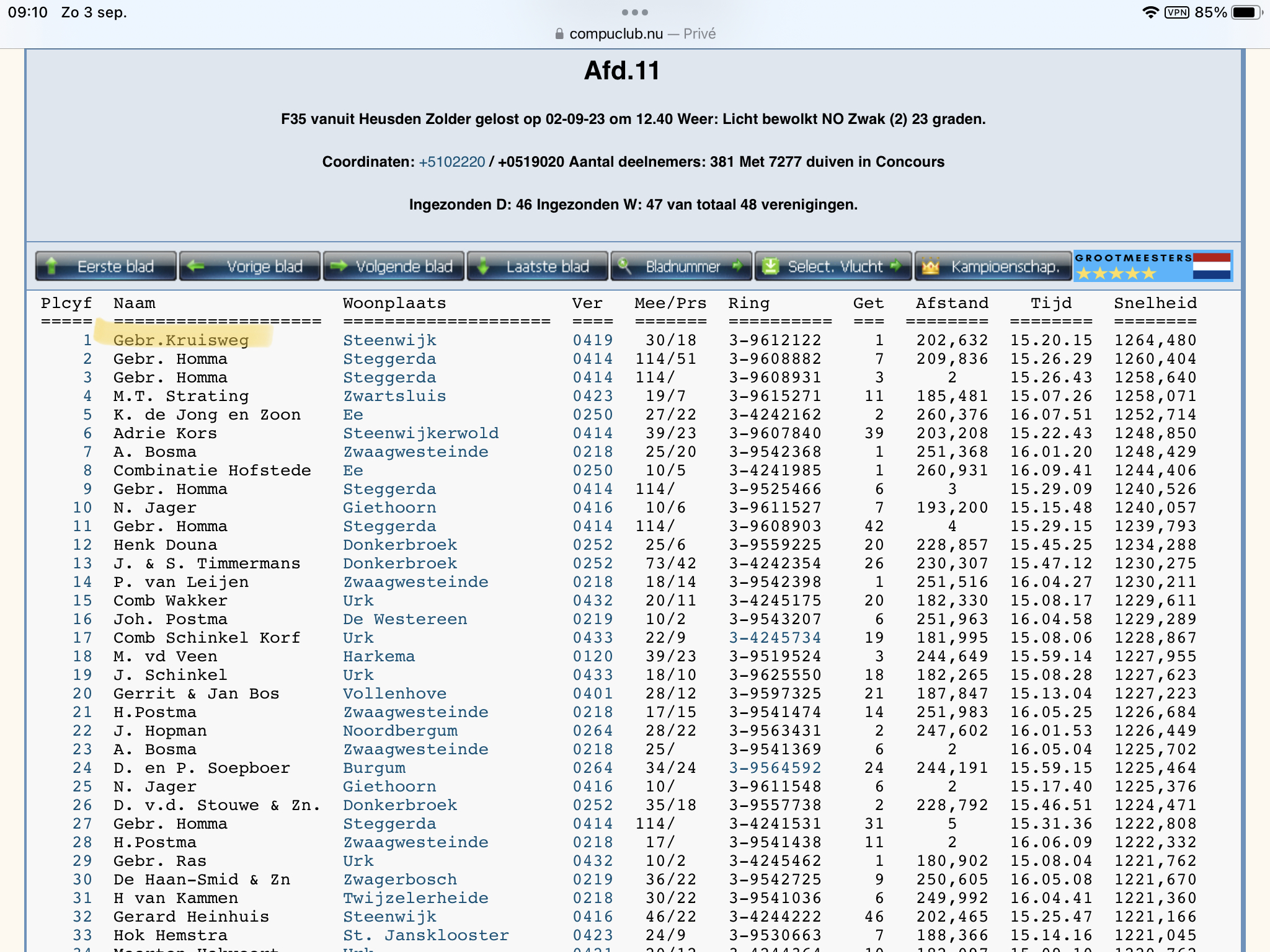Select the name Gebr.Kruisweg
1270x952 pixels.
coord(181,340)
